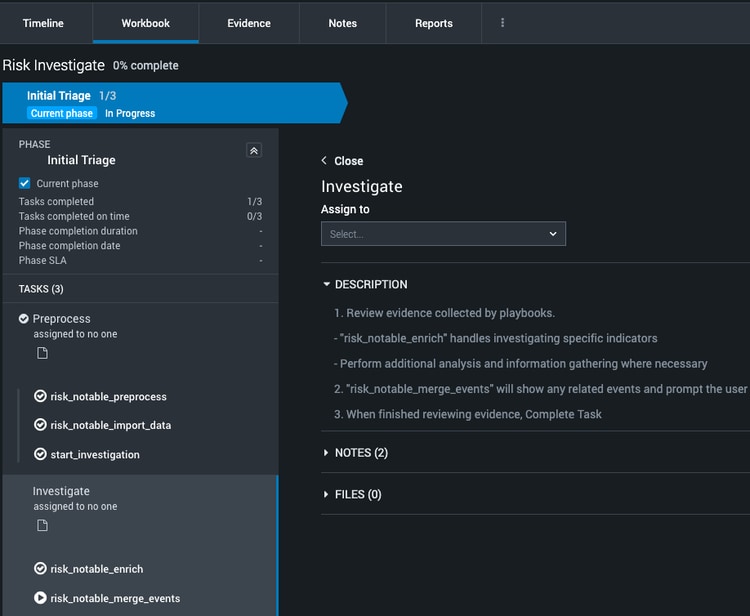Image resolution: width=750 pixels, height=616 pixels.
Task: Switch to the Timeline tab
Action: pyautogui.click(x=43, y=23)
